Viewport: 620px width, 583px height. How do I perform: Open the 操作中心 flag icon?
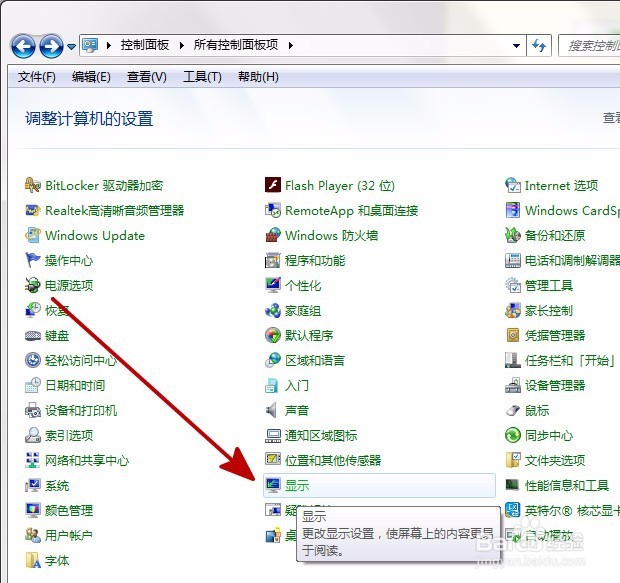32,260
